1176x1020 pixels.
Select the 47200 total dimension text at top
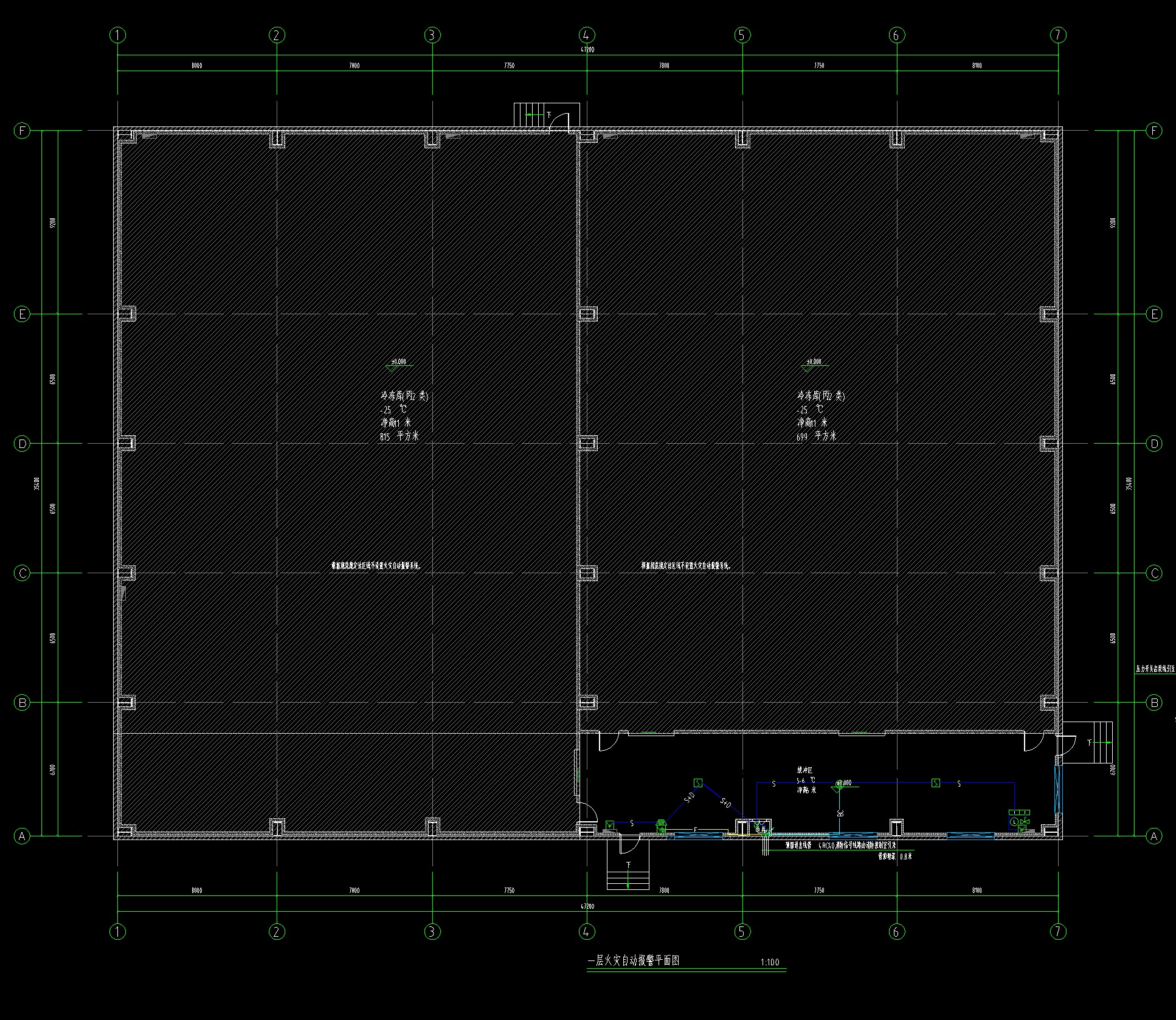coord(587,50)
